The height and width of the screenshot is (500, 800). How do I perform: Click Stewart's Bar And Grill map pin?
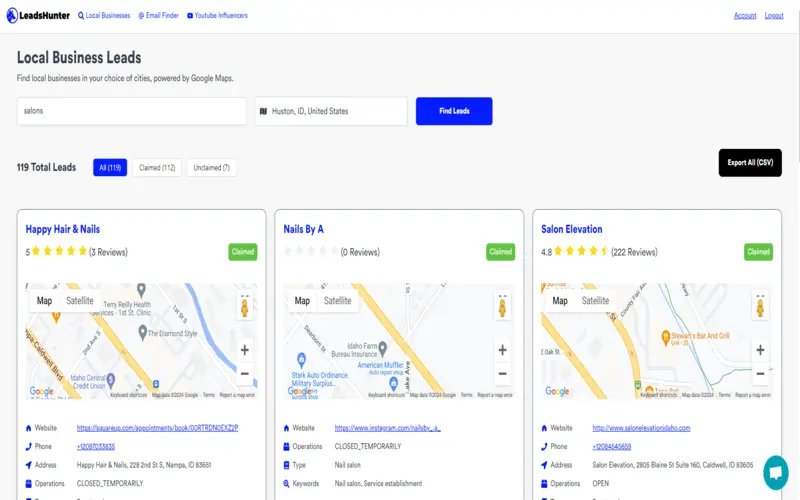[x=665, y=337]
